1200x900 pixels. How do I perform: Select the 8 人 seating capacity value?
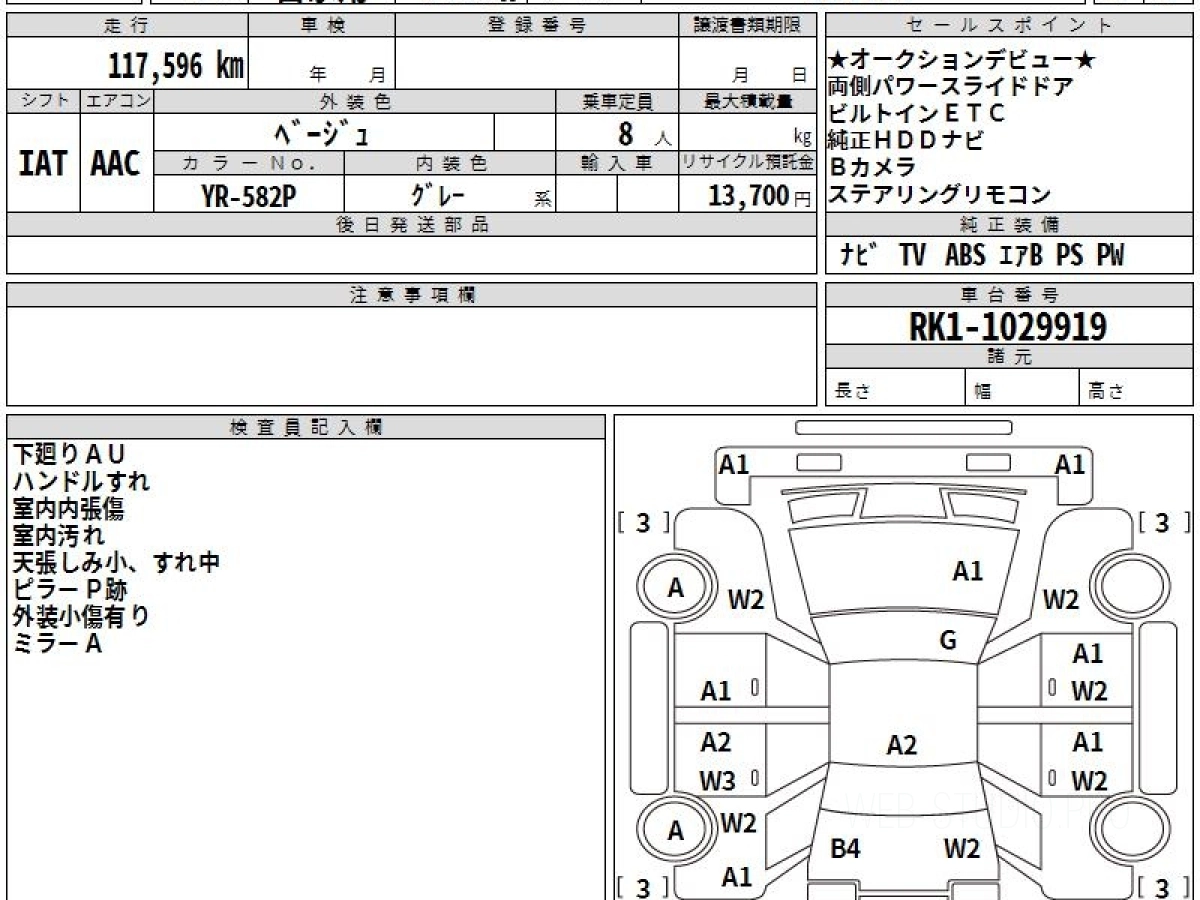[x=643, y=133]
